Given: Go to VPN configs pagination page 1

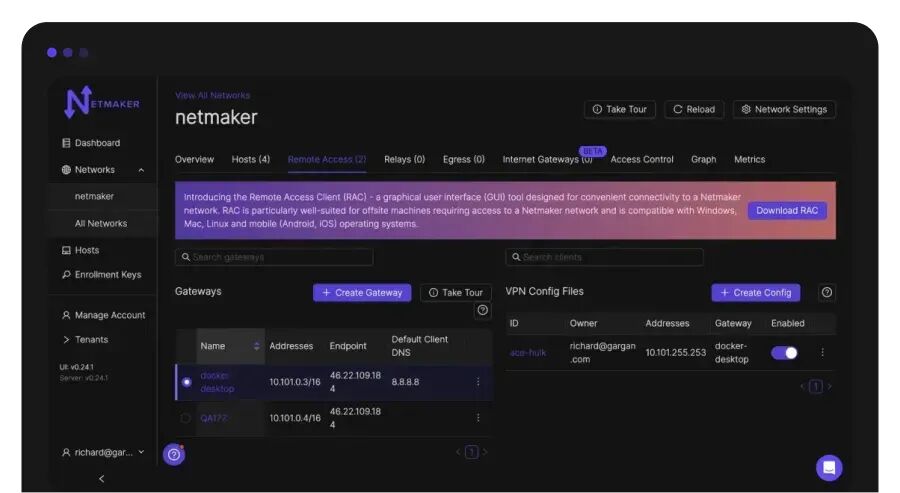Looking at the screenshot, I should (816, 386).
